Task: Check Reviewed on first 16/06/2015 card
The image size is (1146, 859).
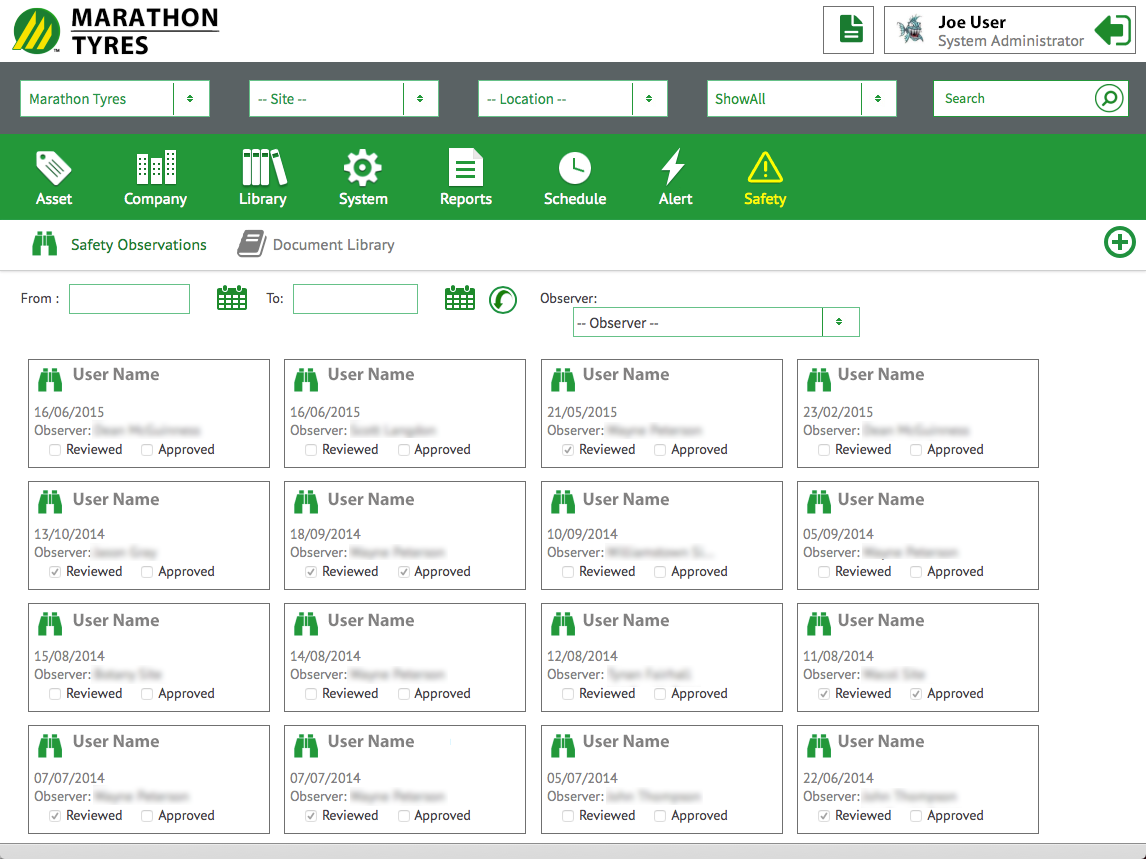Action: (x=55, y=450)
